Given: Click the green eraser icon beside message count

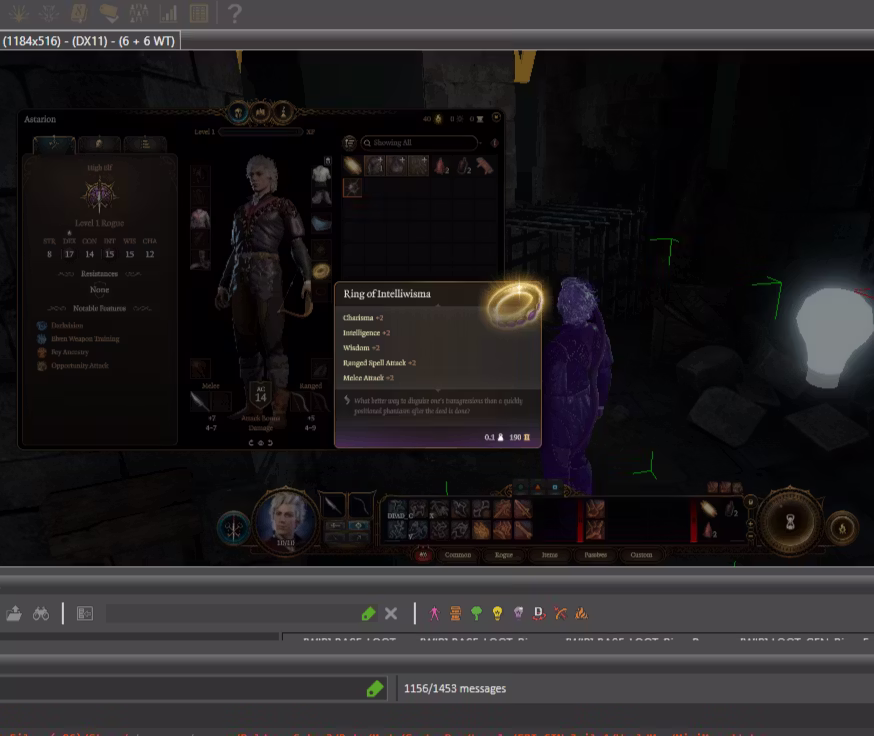Looking at the screenshot, I should 375,688.
